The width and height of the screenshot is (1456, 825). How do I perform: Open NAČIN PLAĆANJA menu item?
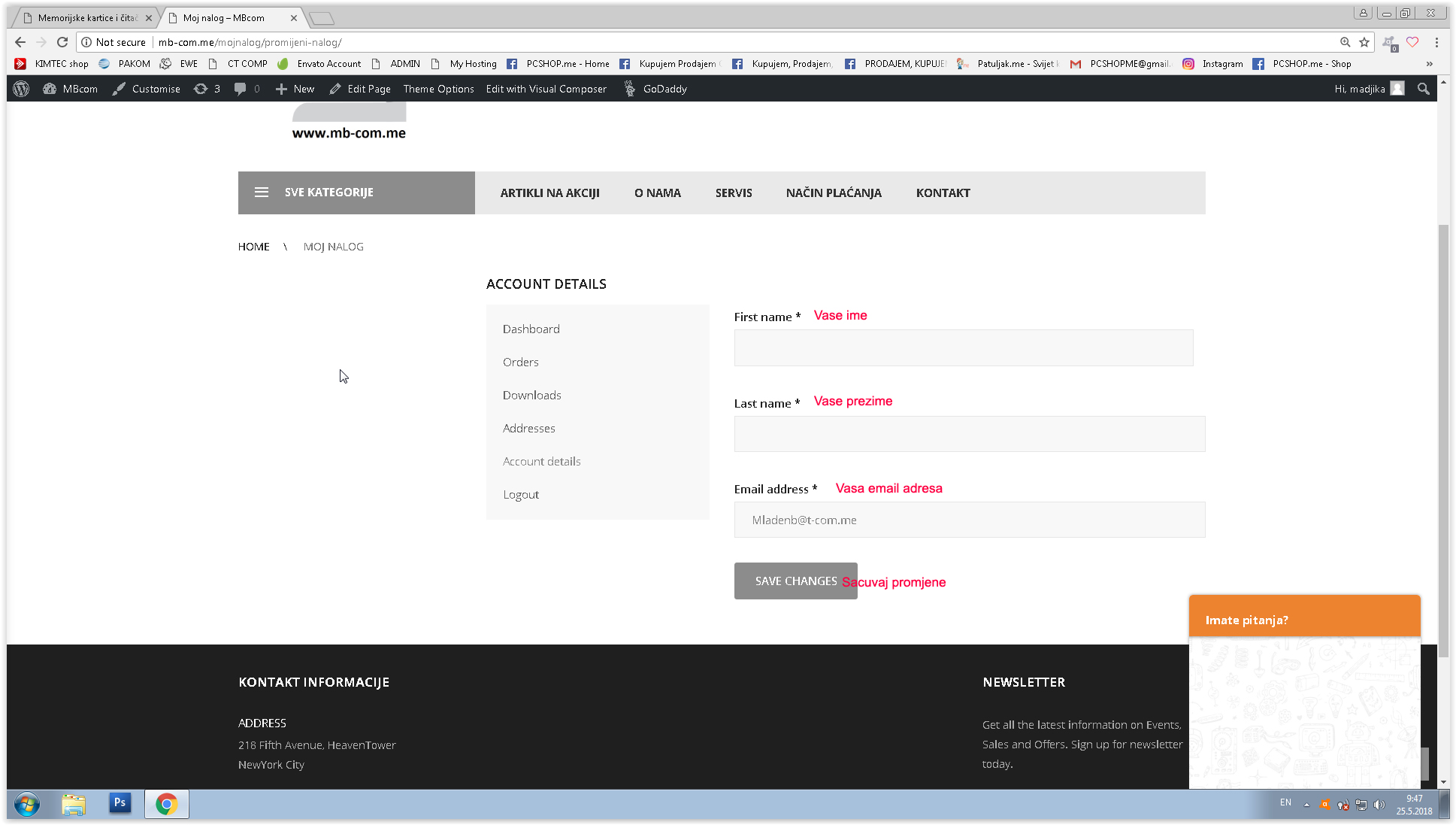(834, 193)
